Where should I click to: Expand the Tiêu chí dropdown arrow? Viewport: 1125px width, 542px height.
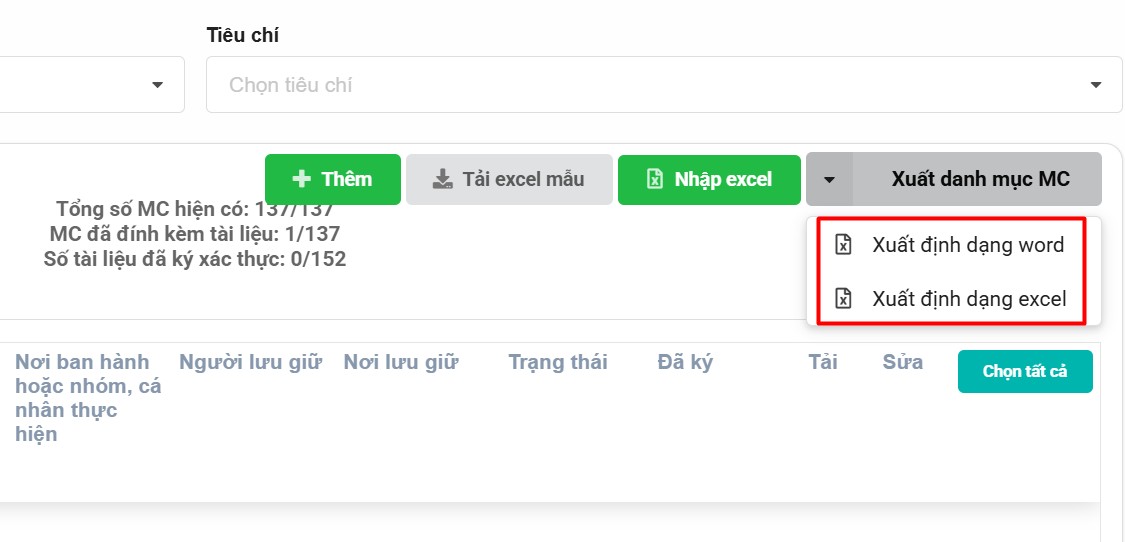point(1096,85)
